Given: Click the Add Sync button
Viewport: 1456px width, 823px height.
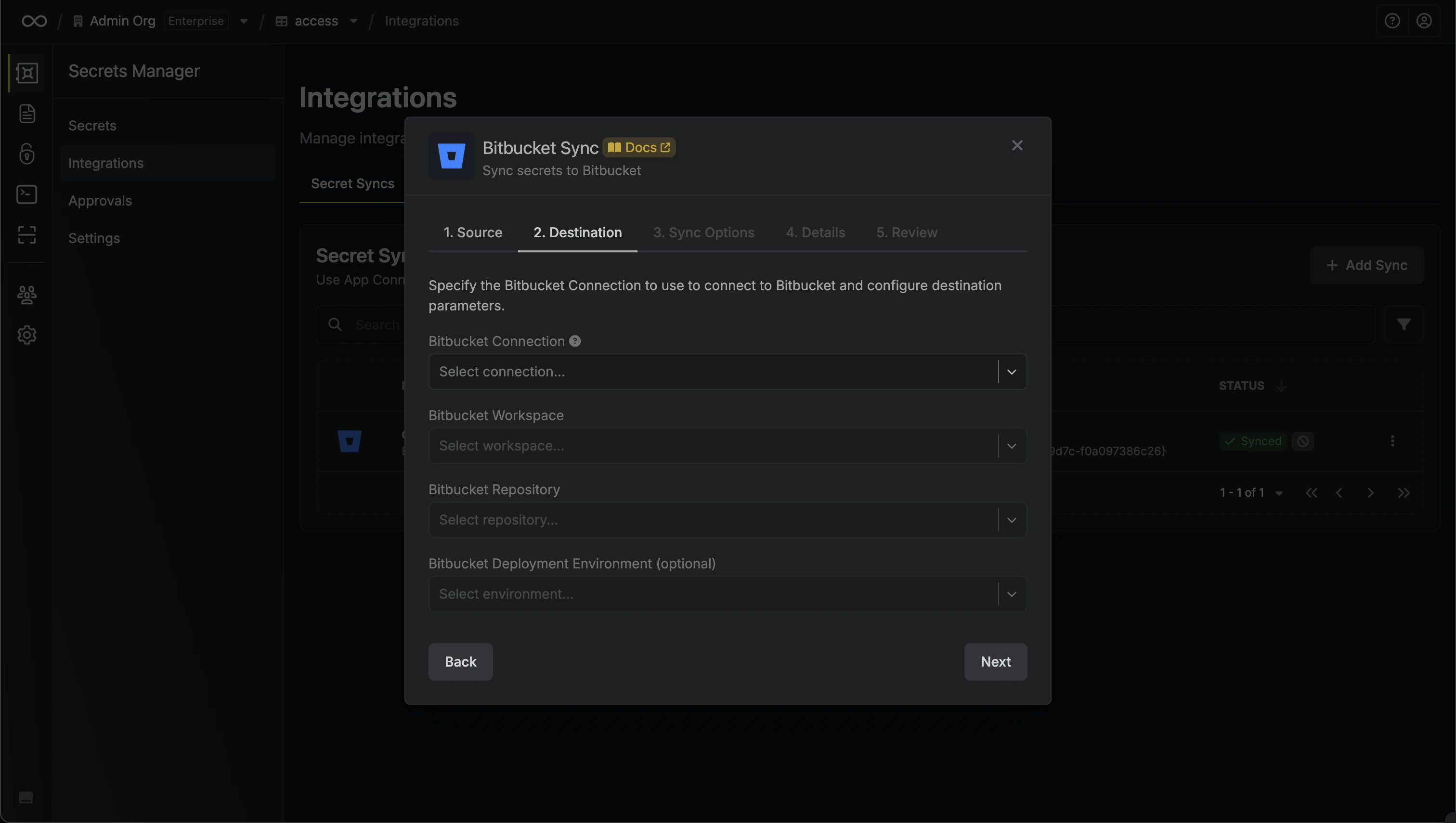Looking at the screenshot, I should pos(1366,265).
